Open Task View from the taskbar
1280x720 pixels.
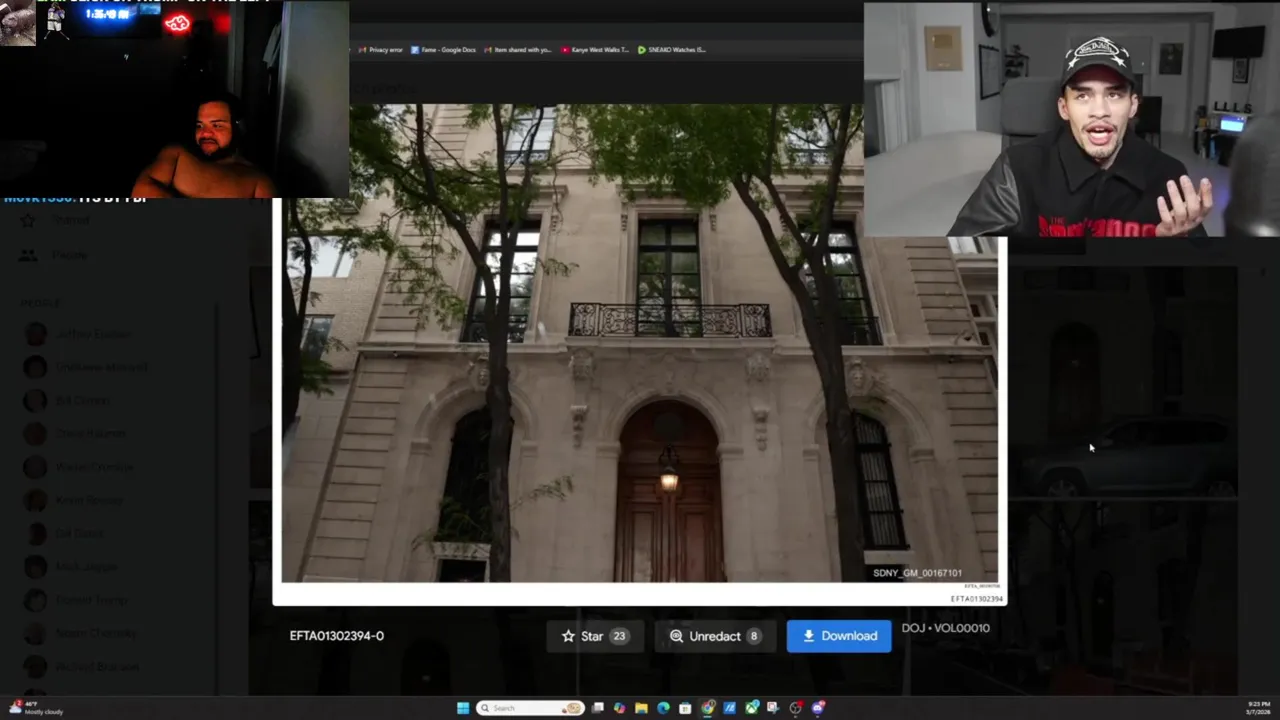597,708
